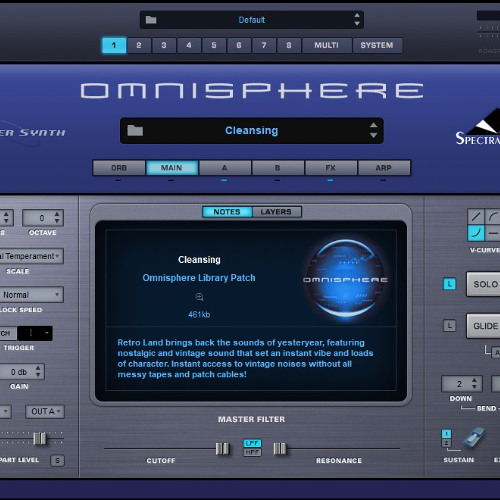
Task: Open the Normal clock speed dropdown
Action: click(32, 295)
